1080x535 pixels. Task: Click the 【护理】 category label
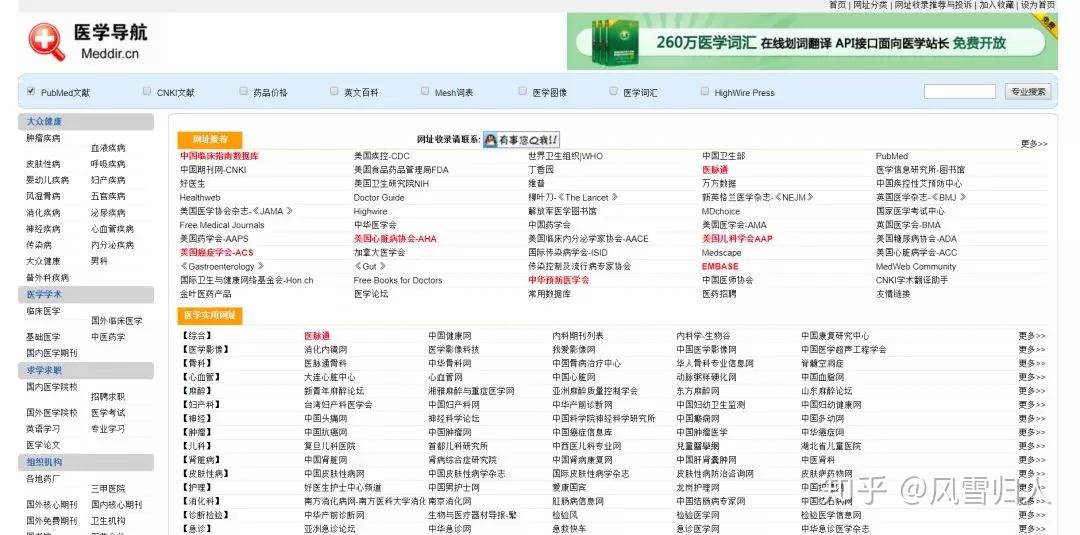(x=196, y=487)
